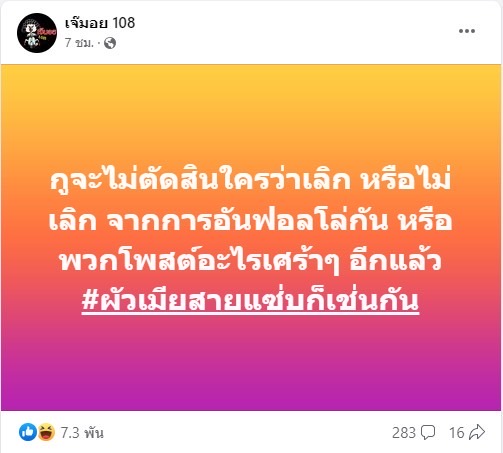Open the เจ๊มอย 108 page name link
This screenshot has width=503, height=453.
[x=100, y=22]
